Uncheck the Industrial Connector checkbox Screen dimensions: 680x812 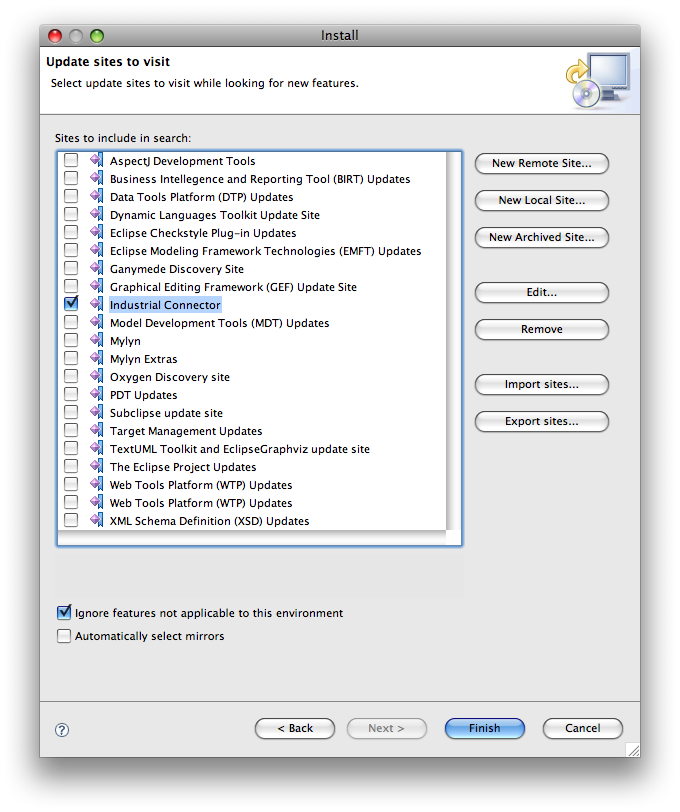71,303
